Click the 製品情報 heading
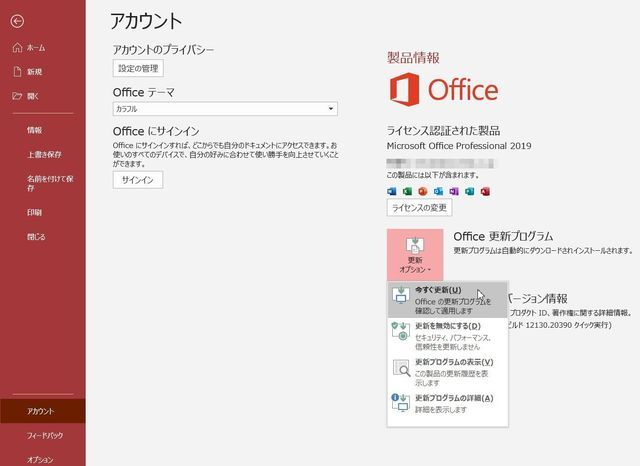The height and width of the screenshot is (466, 640). (413, 58)
